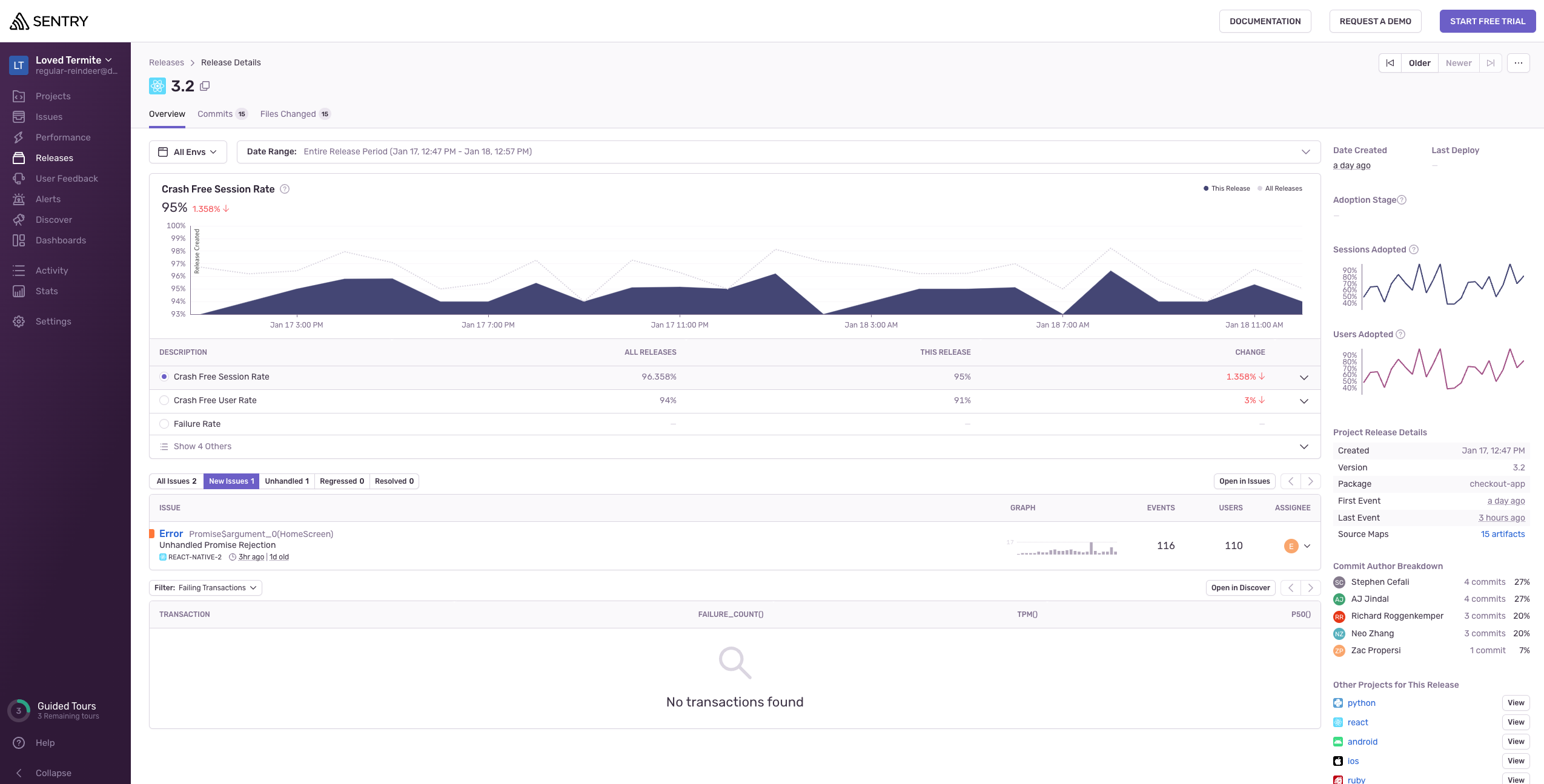The width and height of the screenshot is (1544, 784).
Task: Click Crash Free Session Rate help icon
Action: pos(285,189)
